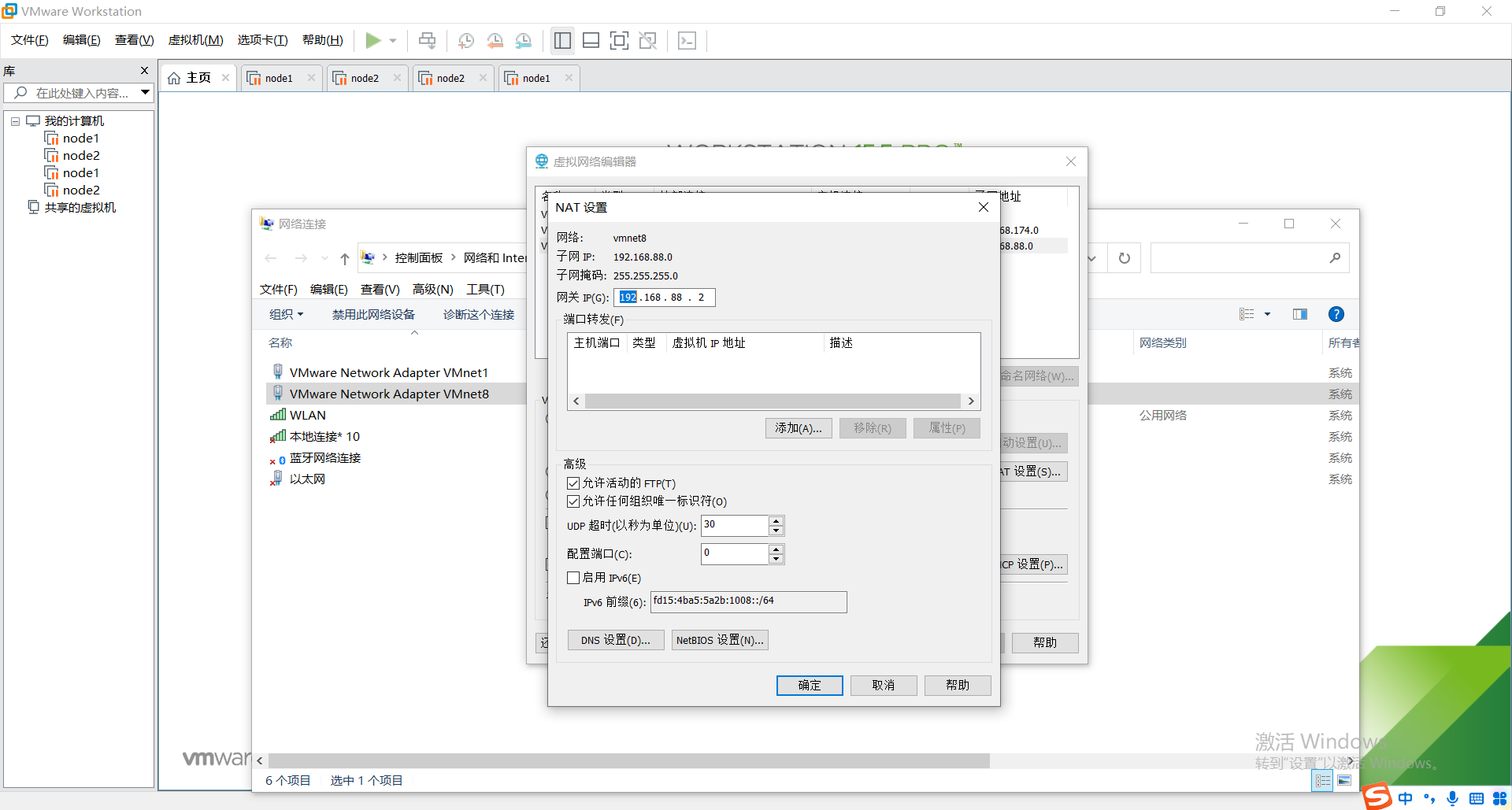Screen dimensions: 1512x810
Task: Click the 网关 IP input field
Action: click(664, 298)
